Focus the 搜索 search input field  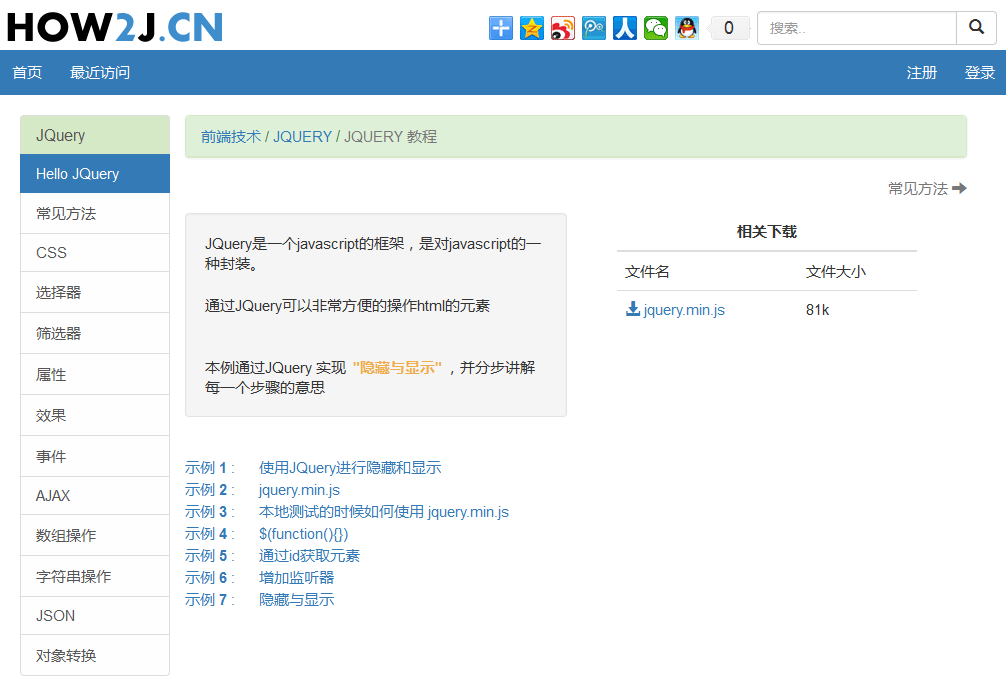coord(857,28)
